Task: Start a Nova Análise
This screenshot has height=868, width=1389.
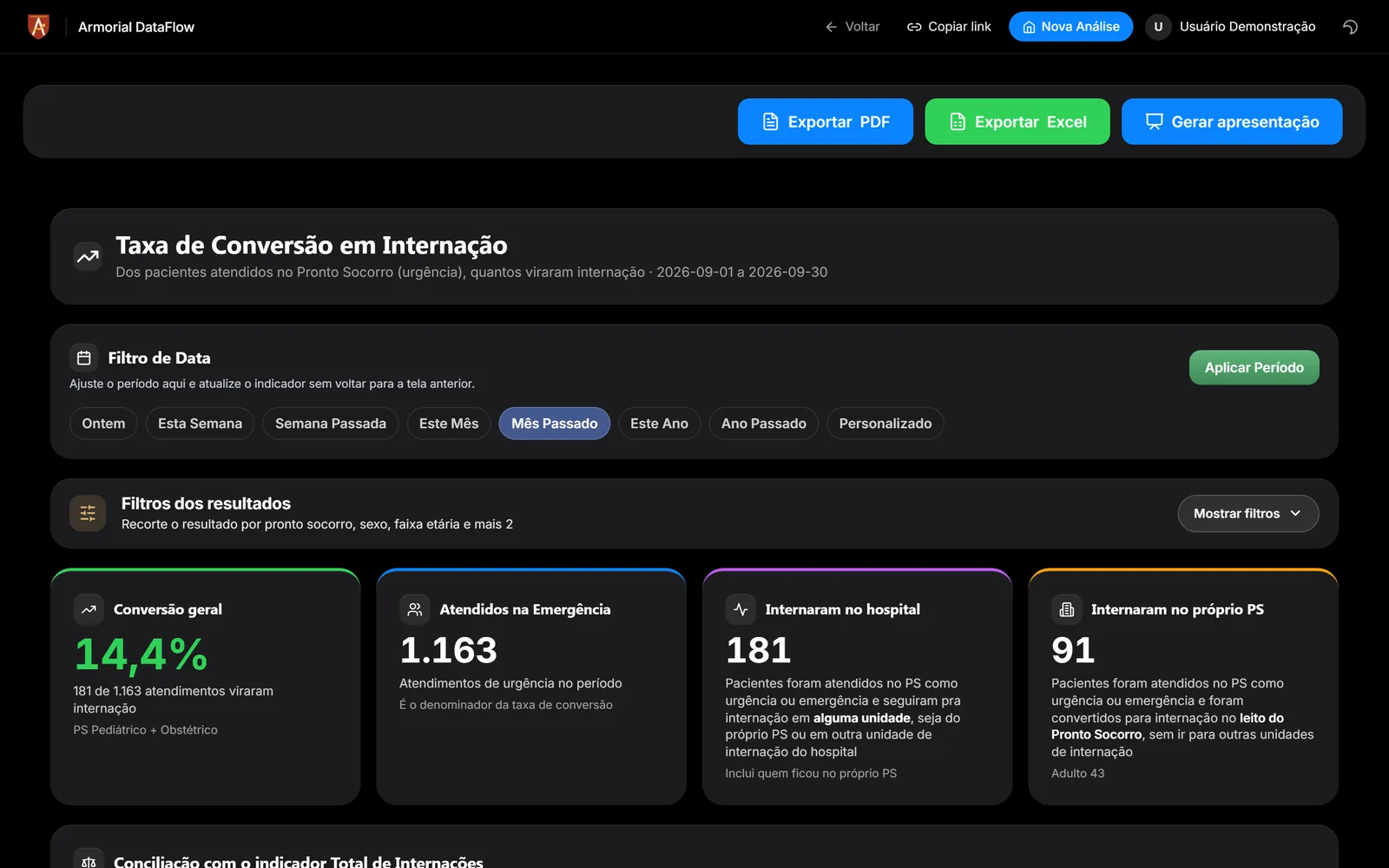Action: (x=1070, y=27)
